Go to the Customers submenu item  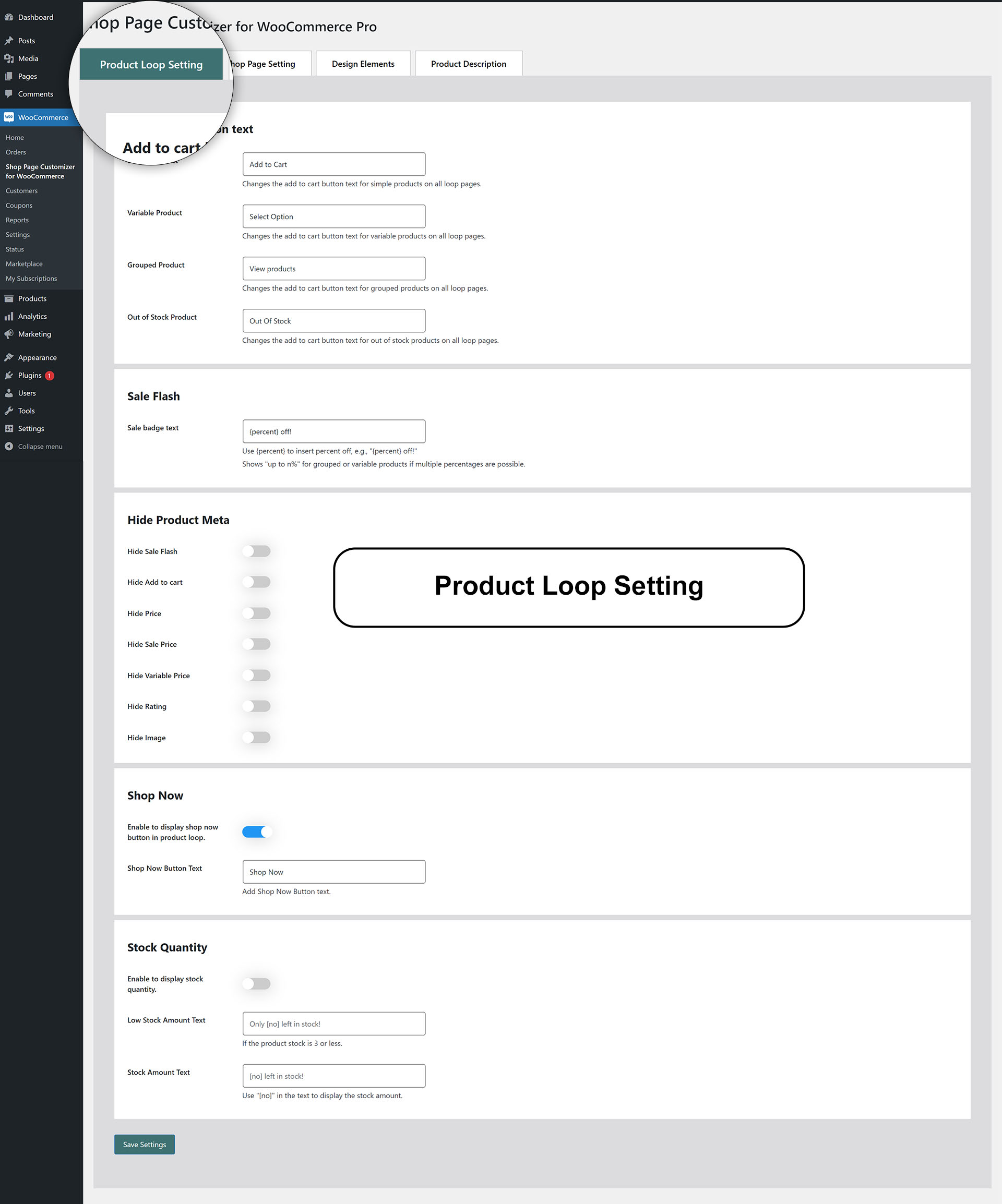(x=22, y=191)
